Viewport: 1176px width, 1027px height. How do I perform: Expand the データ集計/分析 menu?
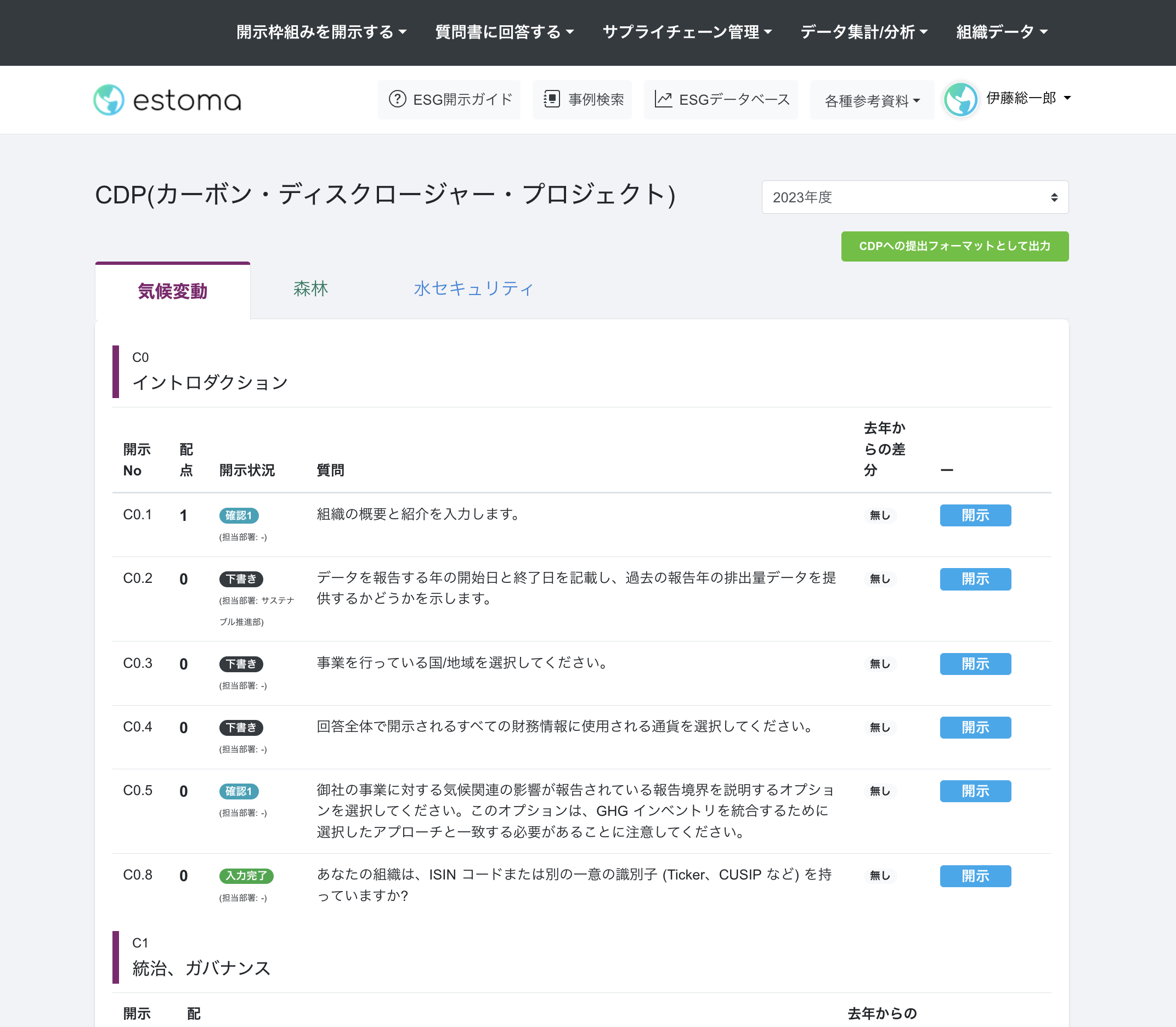[x=862, y=32]
